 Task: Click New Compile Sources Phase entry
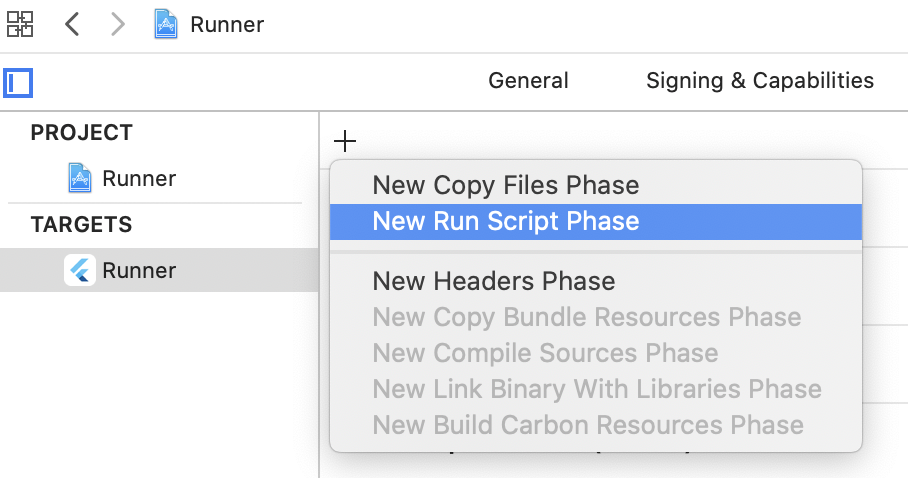545,353
